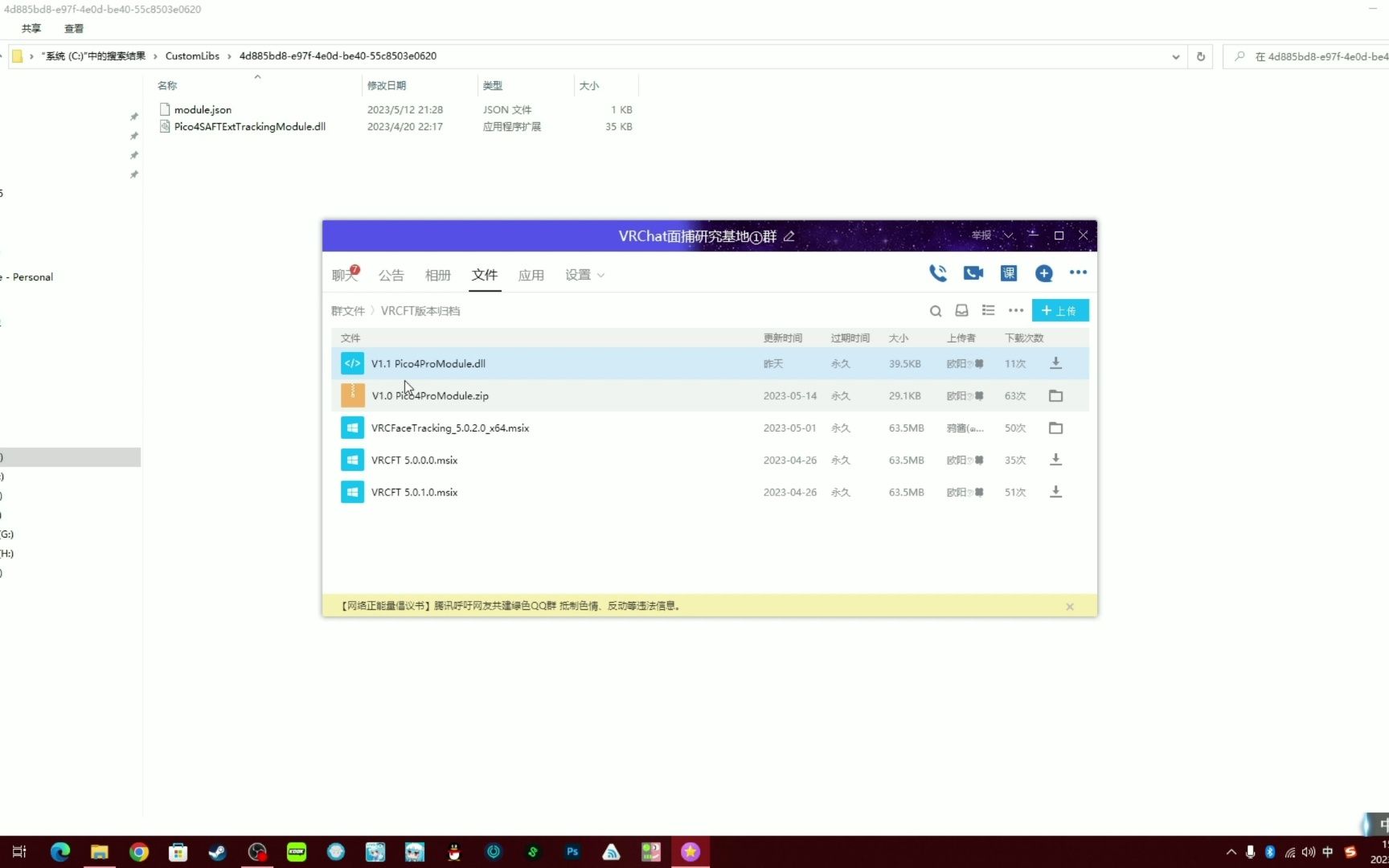1389x868 pixels.
Task: Click the V1.1 Pico4ProModule.dll code file icon
Action: 352,363
